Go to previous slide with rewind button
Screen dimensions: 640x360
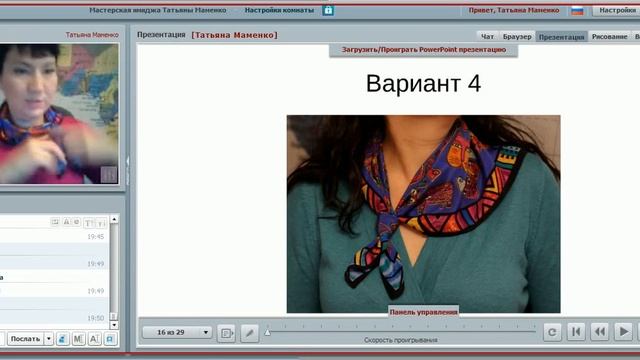[600, 332]
